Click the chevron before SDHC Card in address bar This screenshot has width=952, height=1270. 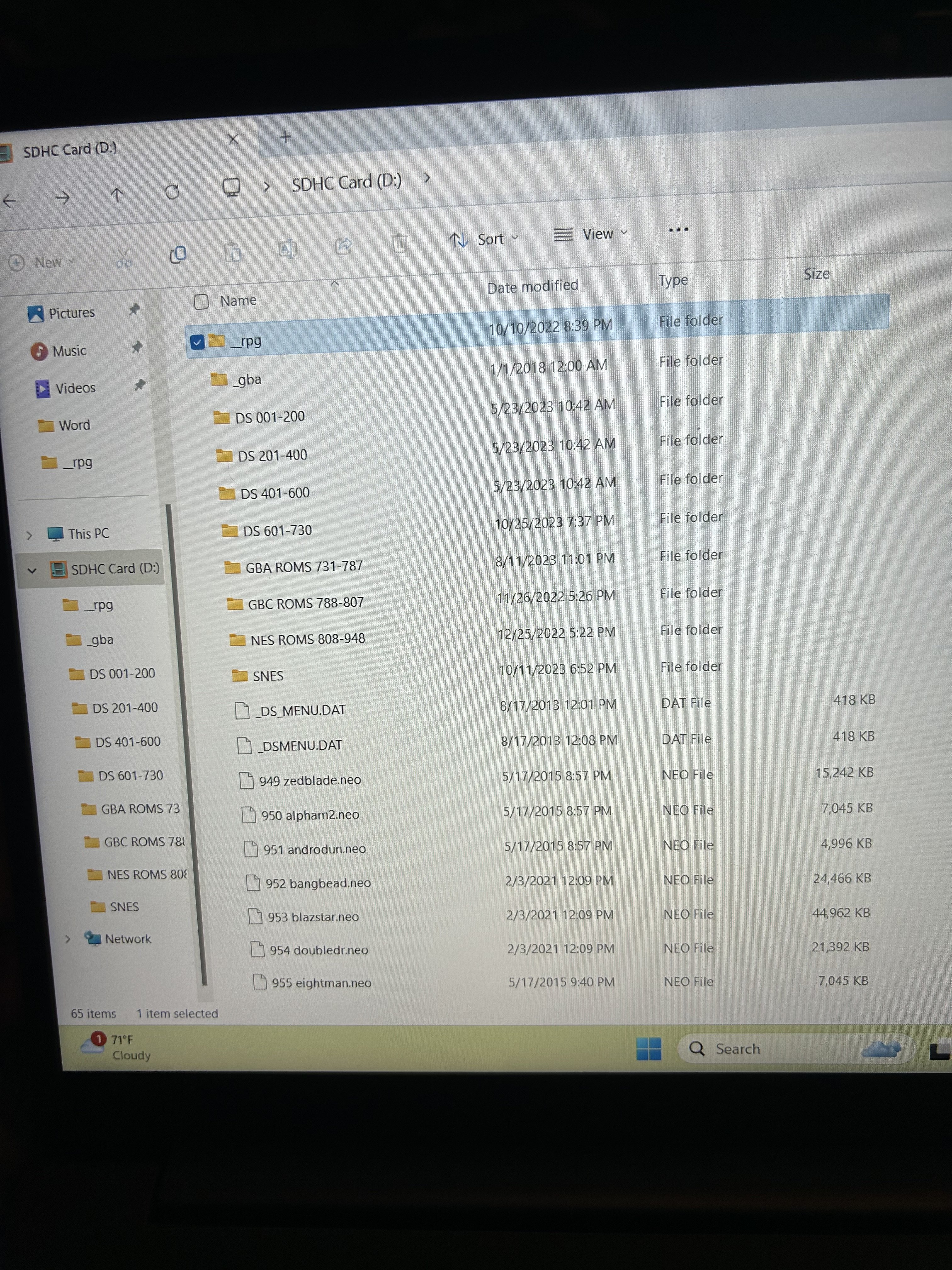pos(267,186)
